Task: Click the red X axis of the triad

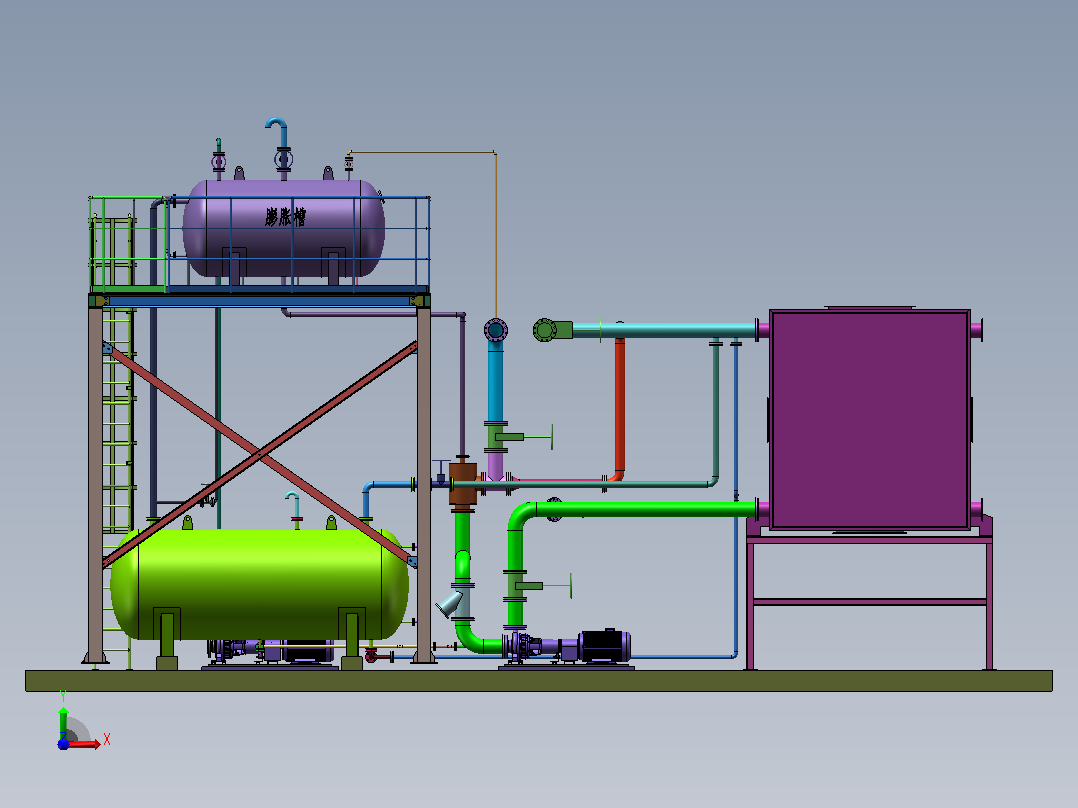Action: (x=84, y=744)
